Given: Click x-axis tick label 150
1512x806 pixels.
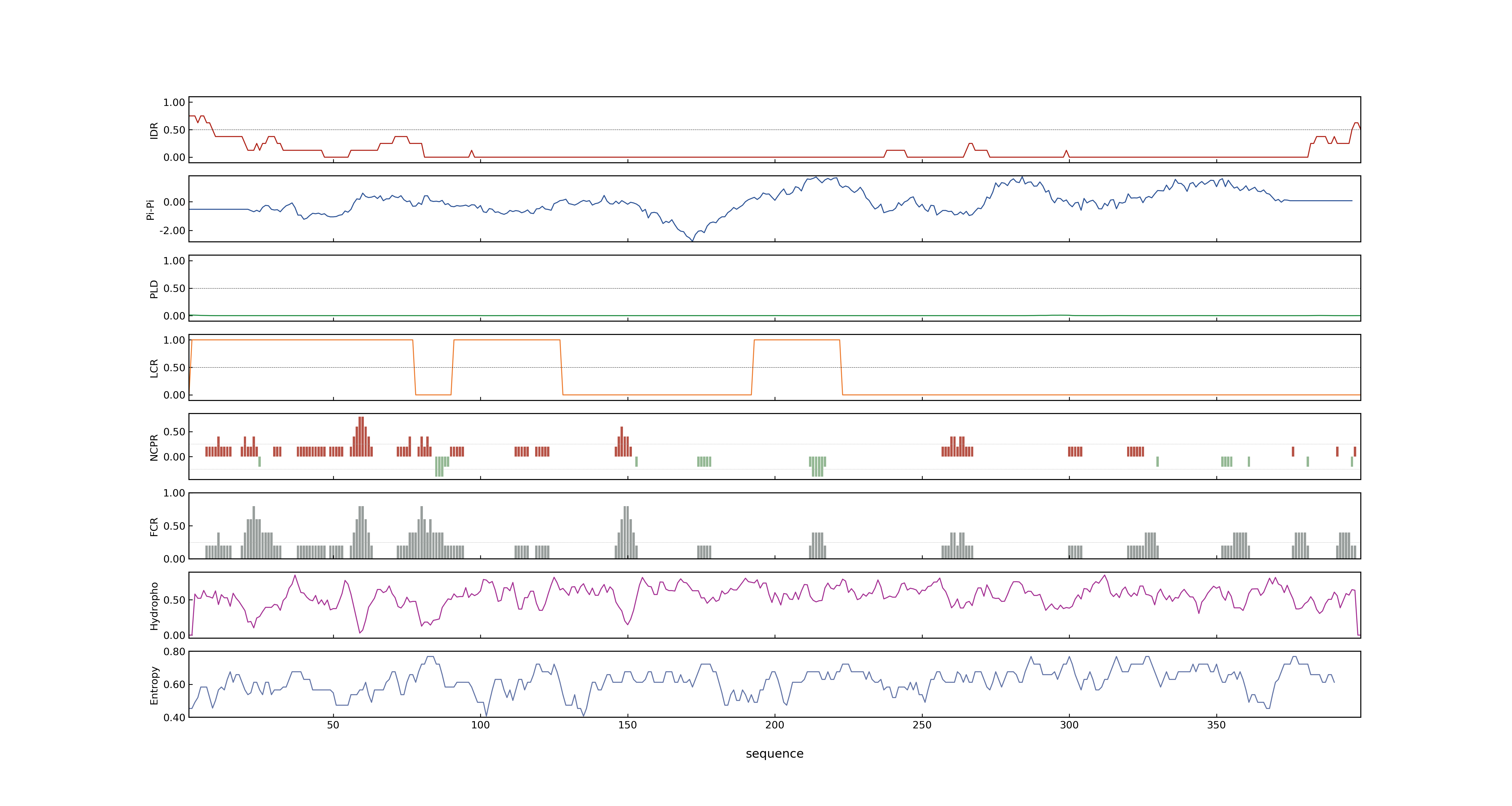Looking at the screenshot, I should (628, 725).
